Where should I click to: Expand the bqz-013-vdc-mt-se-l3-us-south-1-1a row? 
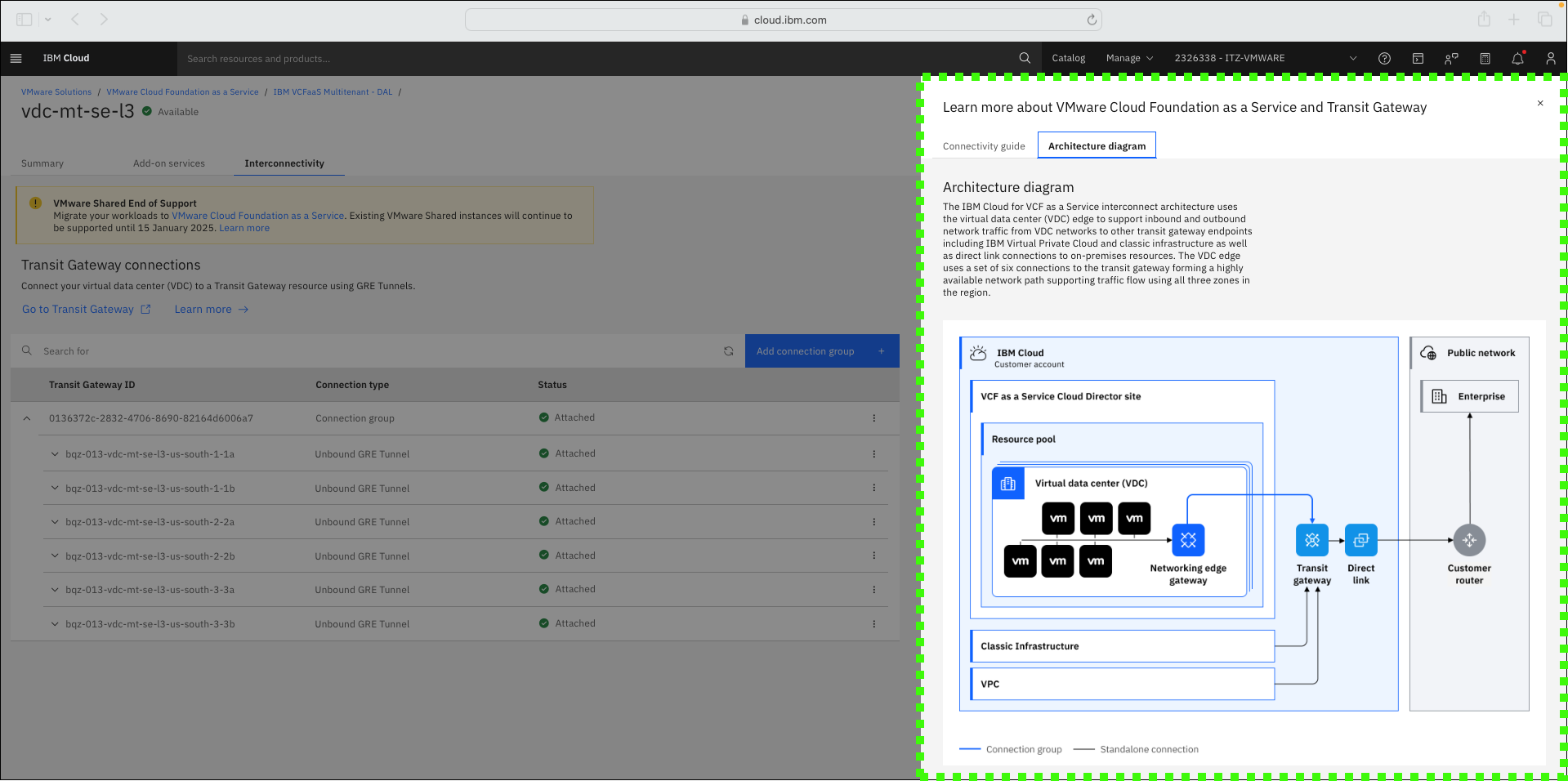tap(55, 454)
